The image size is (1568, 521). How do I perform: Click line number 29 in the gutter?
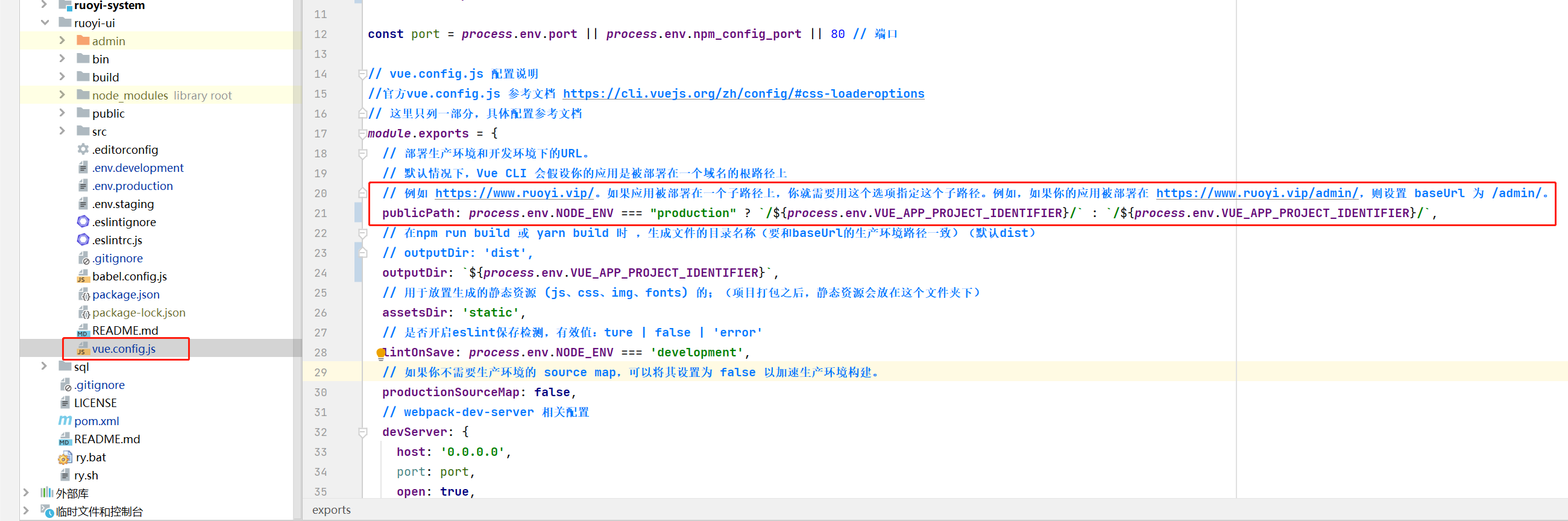[x=320, y=373]
